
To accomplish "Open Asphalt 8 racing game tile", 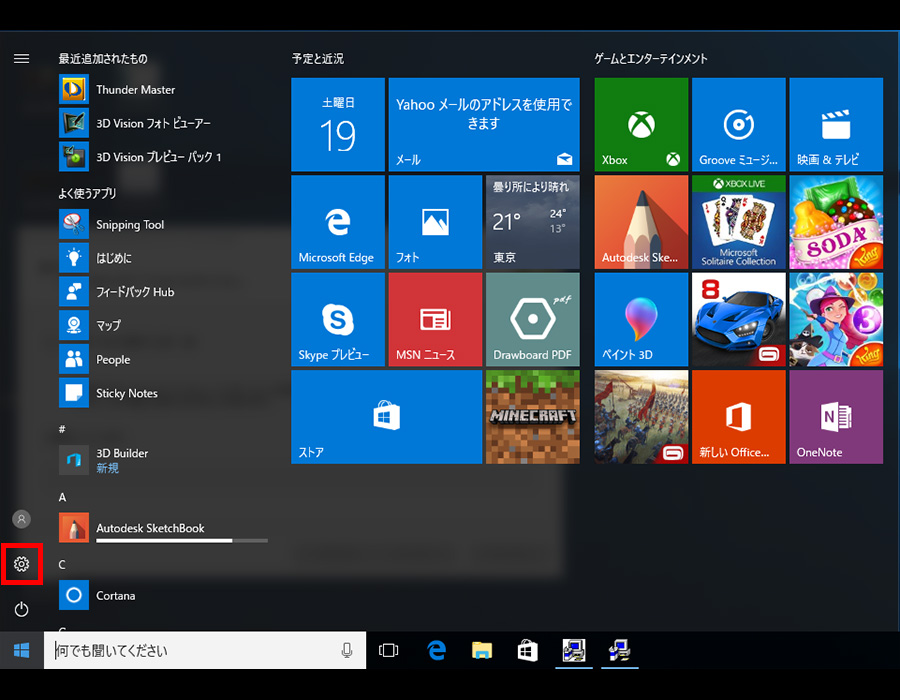I will pyautogui.click(x=739, y=320).
